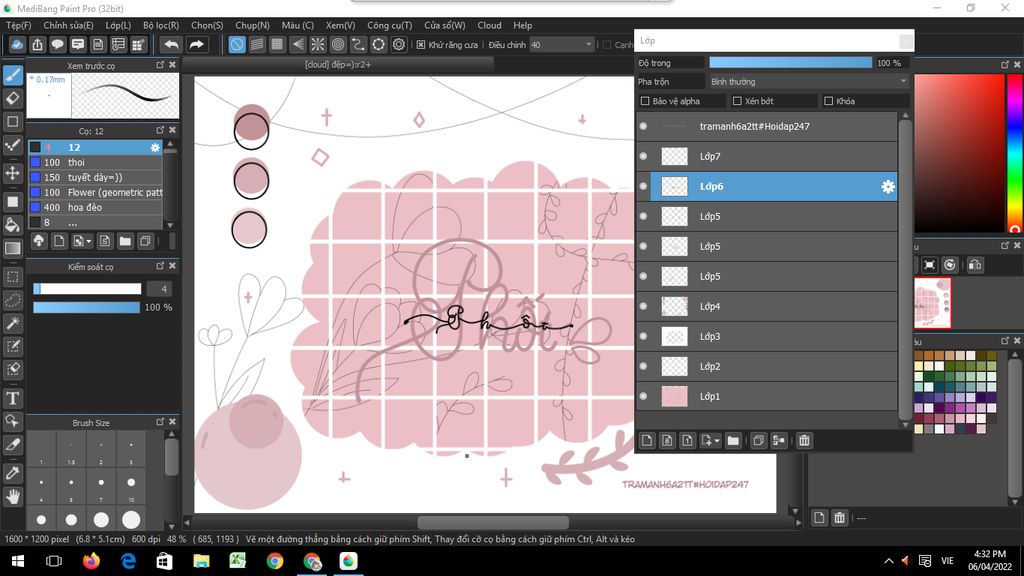Click the canvas horizontal scrollbar
The width and height of the screenshot is (1024, 576).
point(492,522)
